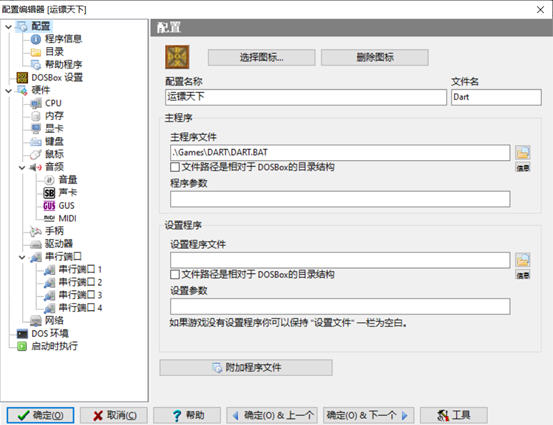Viewport: 553px width, 425px height.
Task: Collapse the 串行端口 tree node
Action: click(x=22, y=257)
